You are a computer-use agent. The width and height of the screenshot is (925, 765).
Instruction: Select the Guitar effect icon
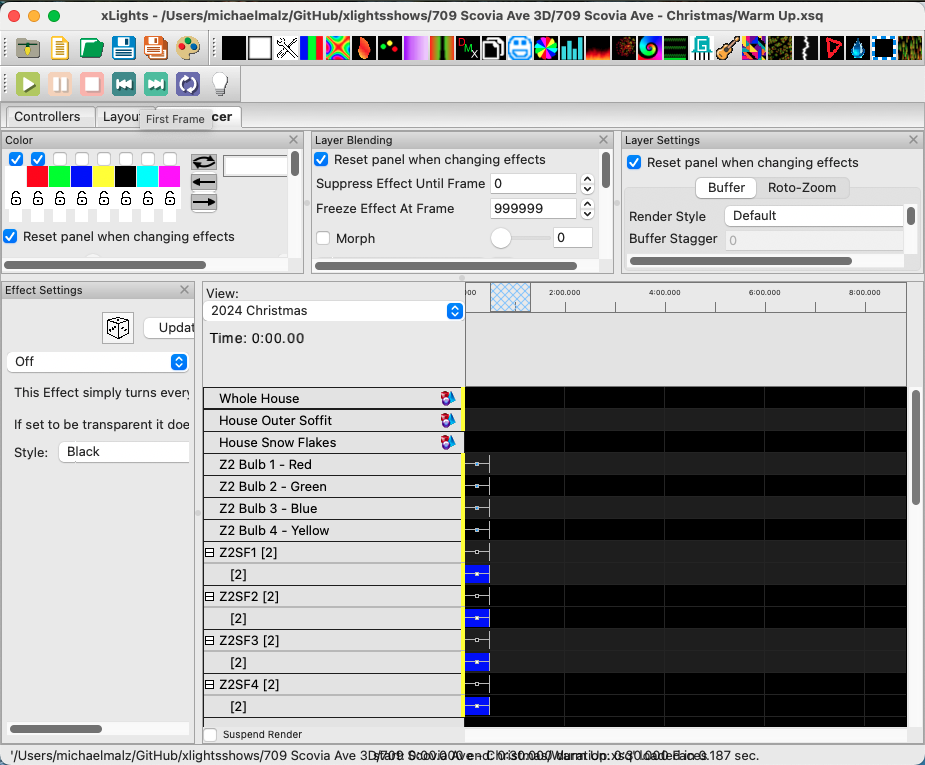coord(727,48)
